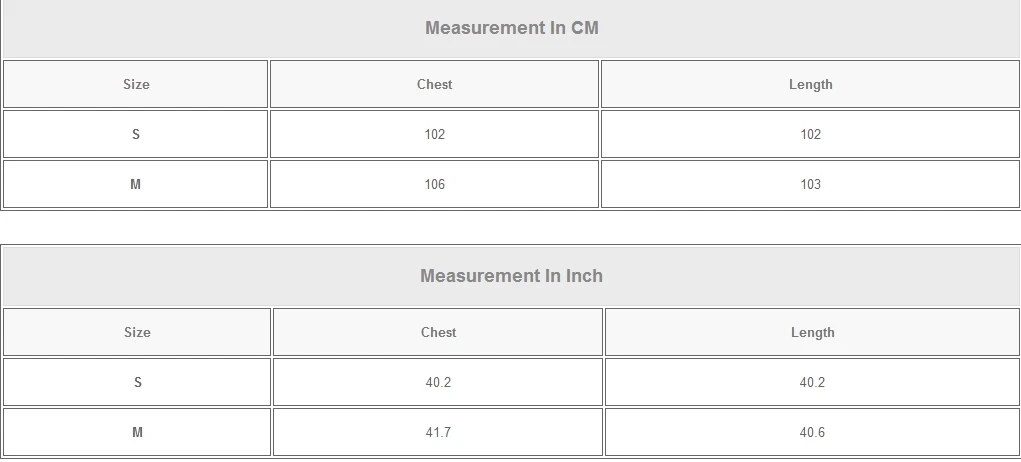Select the chest value 106 cell
The image size is (1021, 462).
434,184
